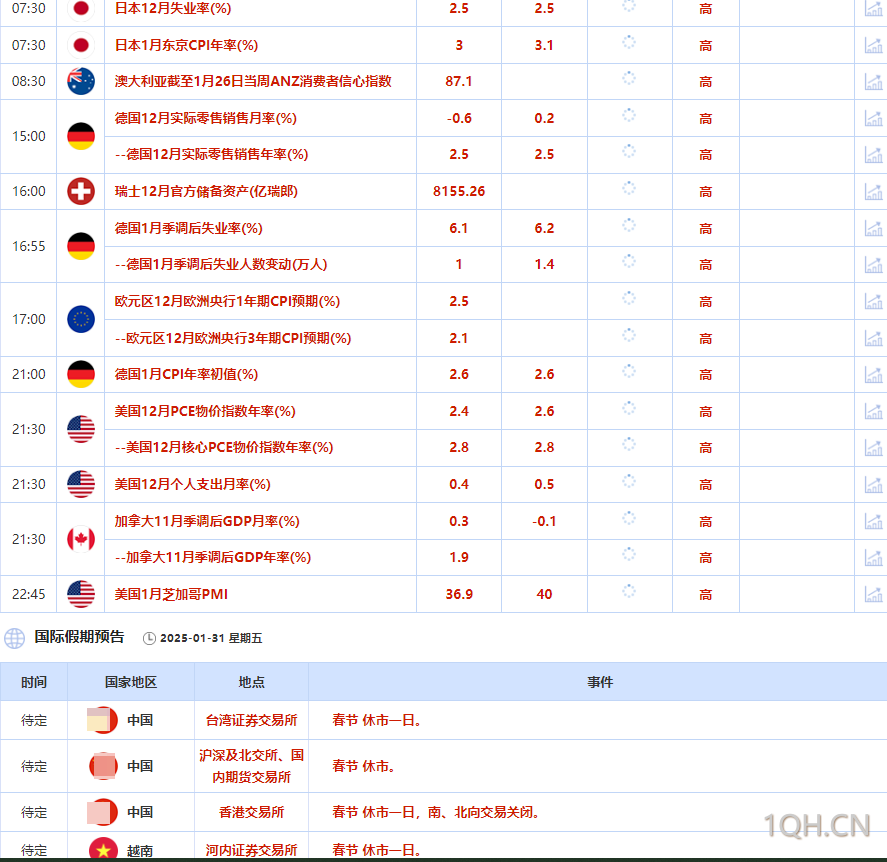The width and height of the screenshot is (887, 862).
Task: Select 香港交易所 location cell
Action: point(252,812)
